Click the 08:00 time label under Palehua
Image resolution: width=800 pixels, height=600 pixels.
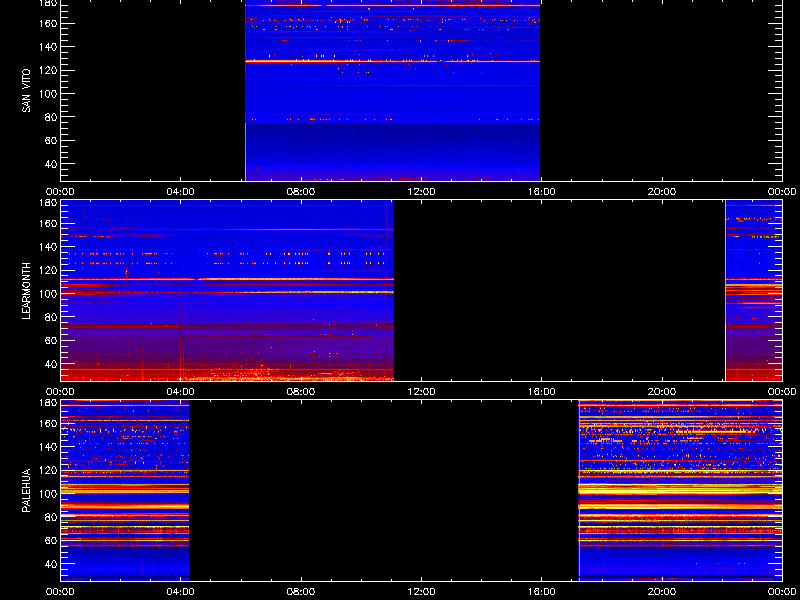(x=301, y=592)
